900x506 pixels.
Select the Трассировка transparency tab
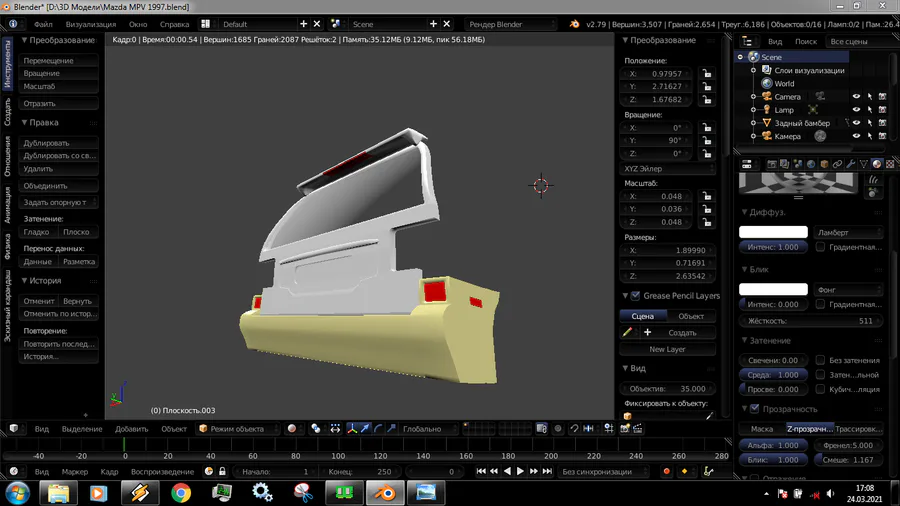point(859,429)
